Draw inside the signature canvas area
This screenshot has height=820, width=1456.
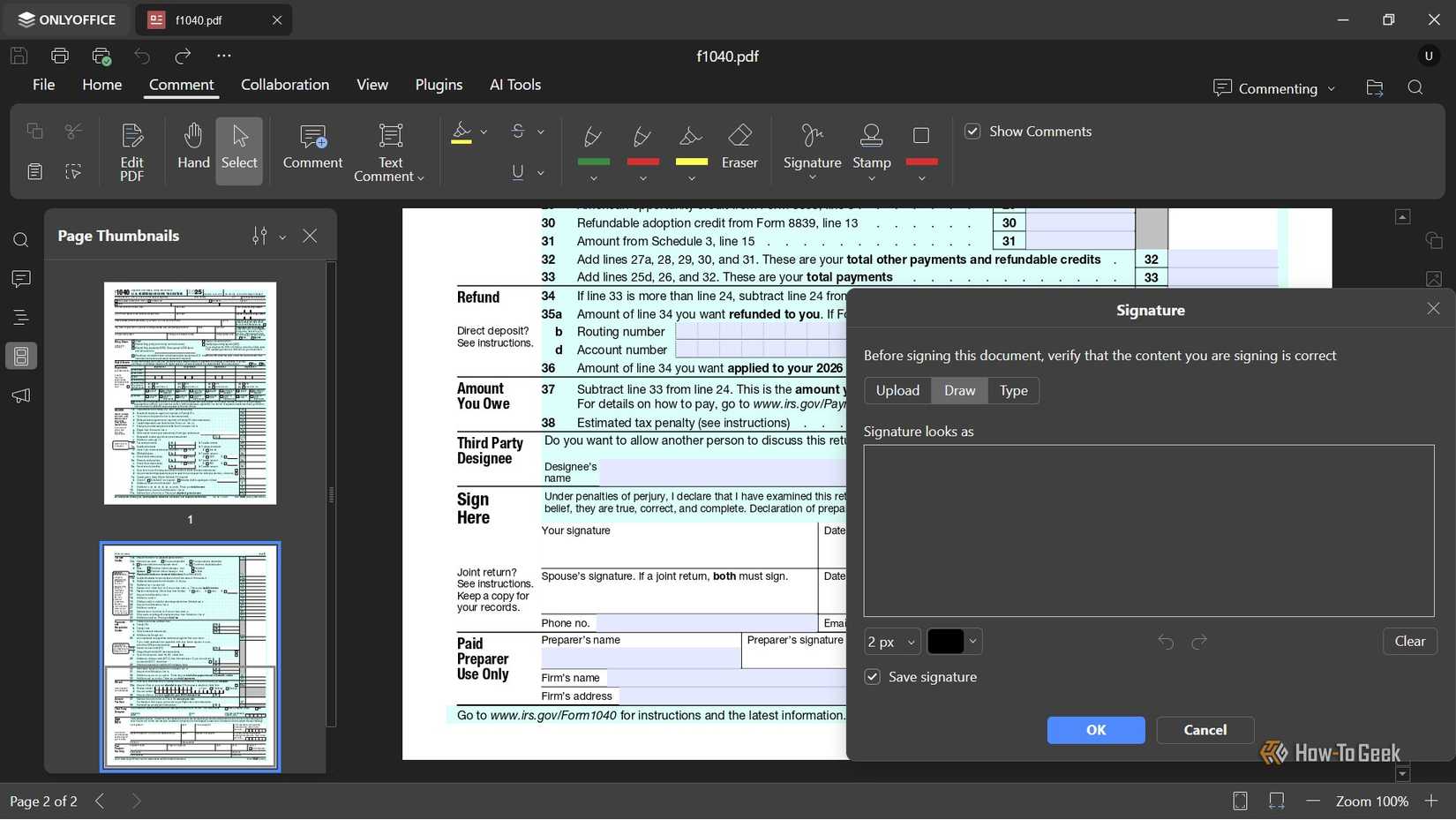1148,530
